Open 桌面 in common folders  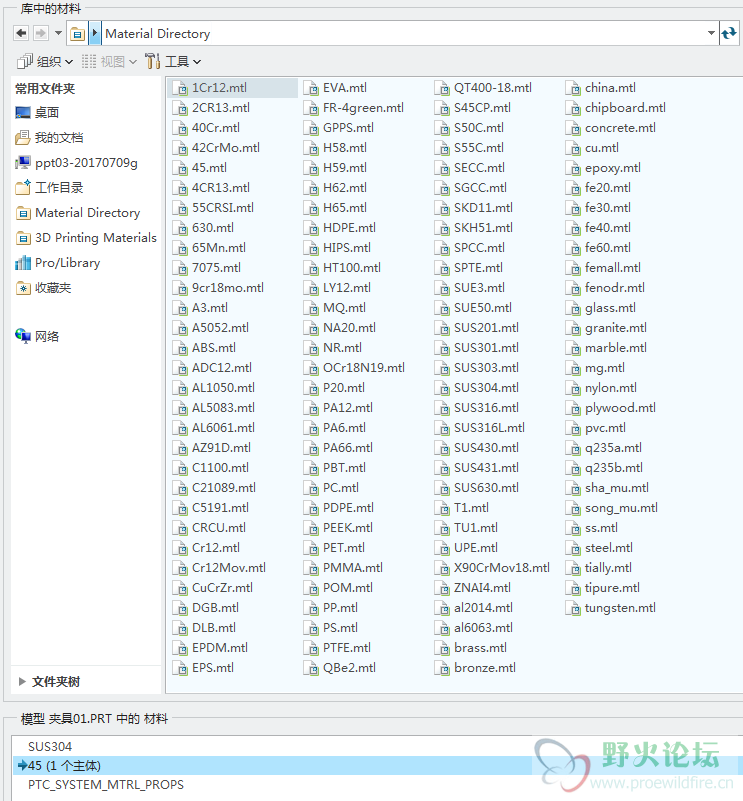click(37, 112)
